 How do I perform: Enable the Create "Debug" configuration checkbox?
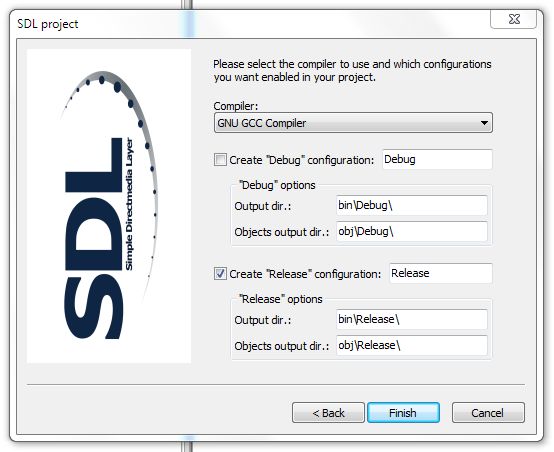[220, 159]
